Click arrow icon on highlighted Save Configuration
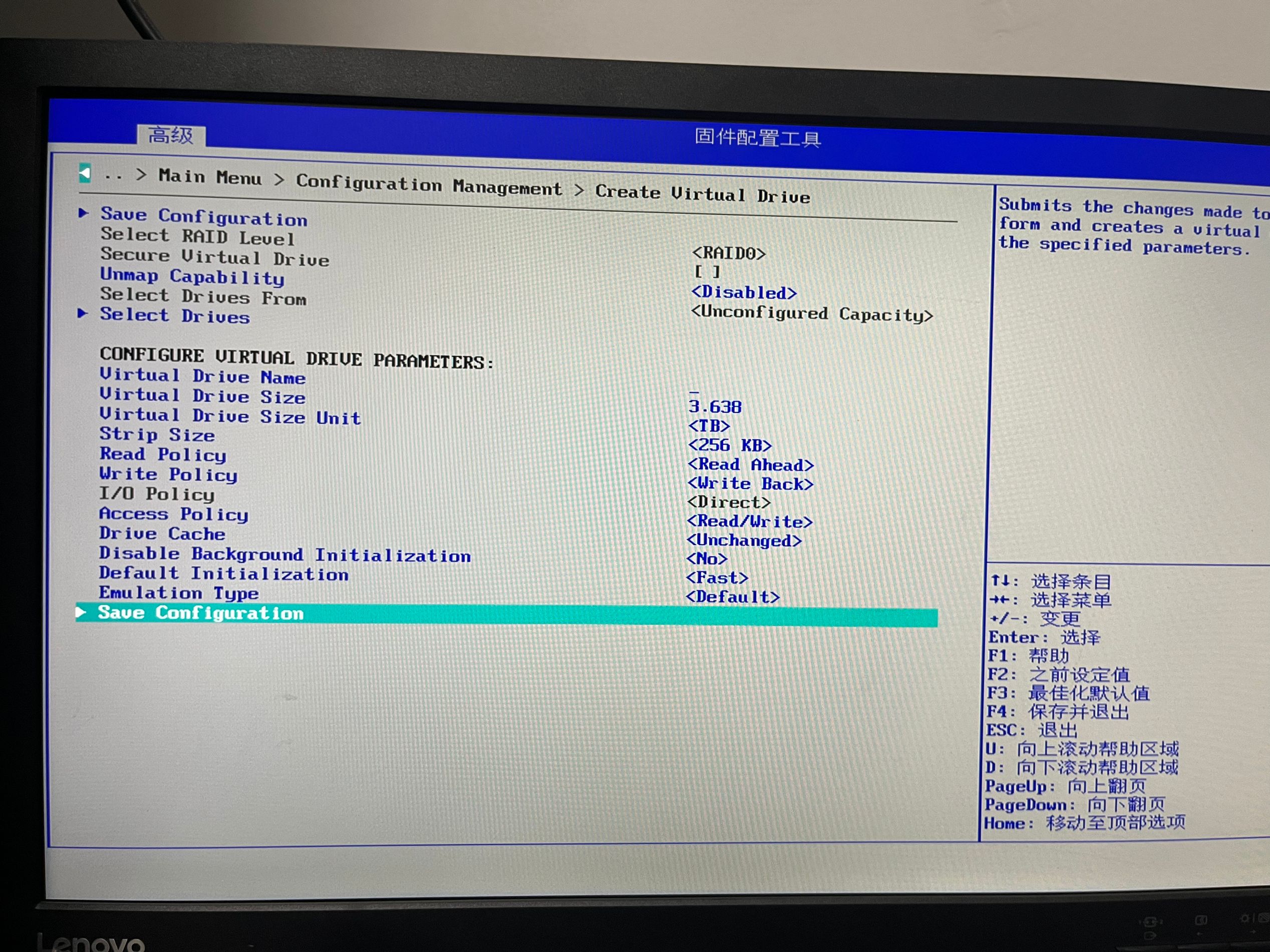Image resolution: width=1270 pixels, height=952 pixels. pos(81,612)
